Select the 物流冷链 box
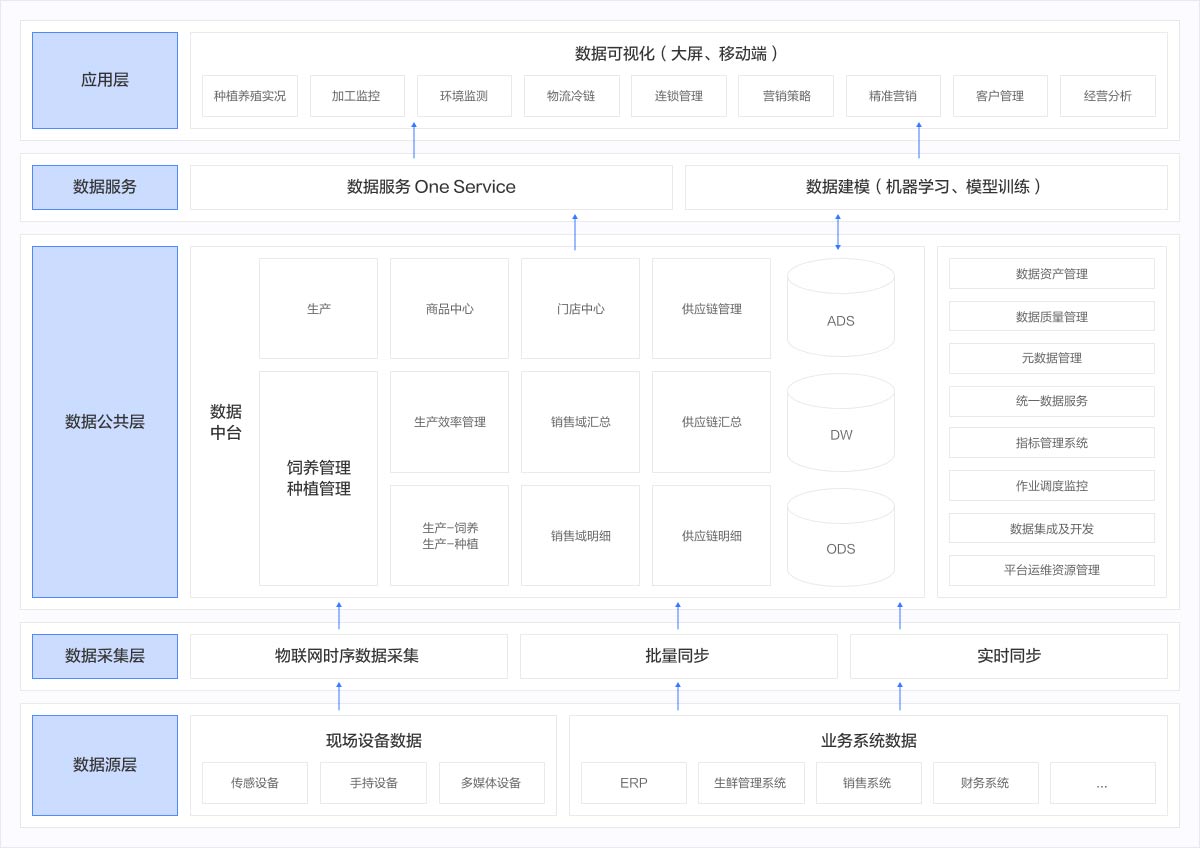The width and height of the screenshot is (1200, 848). [x=571, y=96]
